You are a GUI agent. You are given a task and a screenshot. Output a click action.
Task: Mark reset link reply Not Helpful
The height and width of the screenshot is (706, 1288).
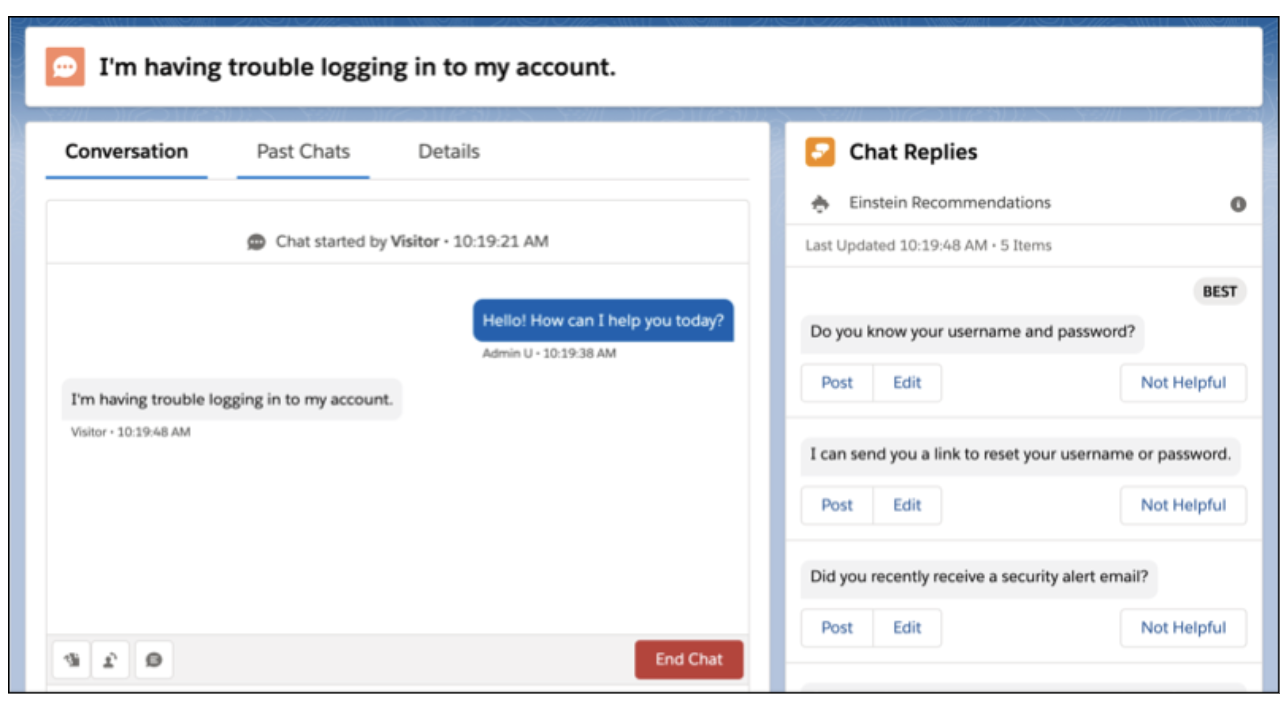point(1183,505)
